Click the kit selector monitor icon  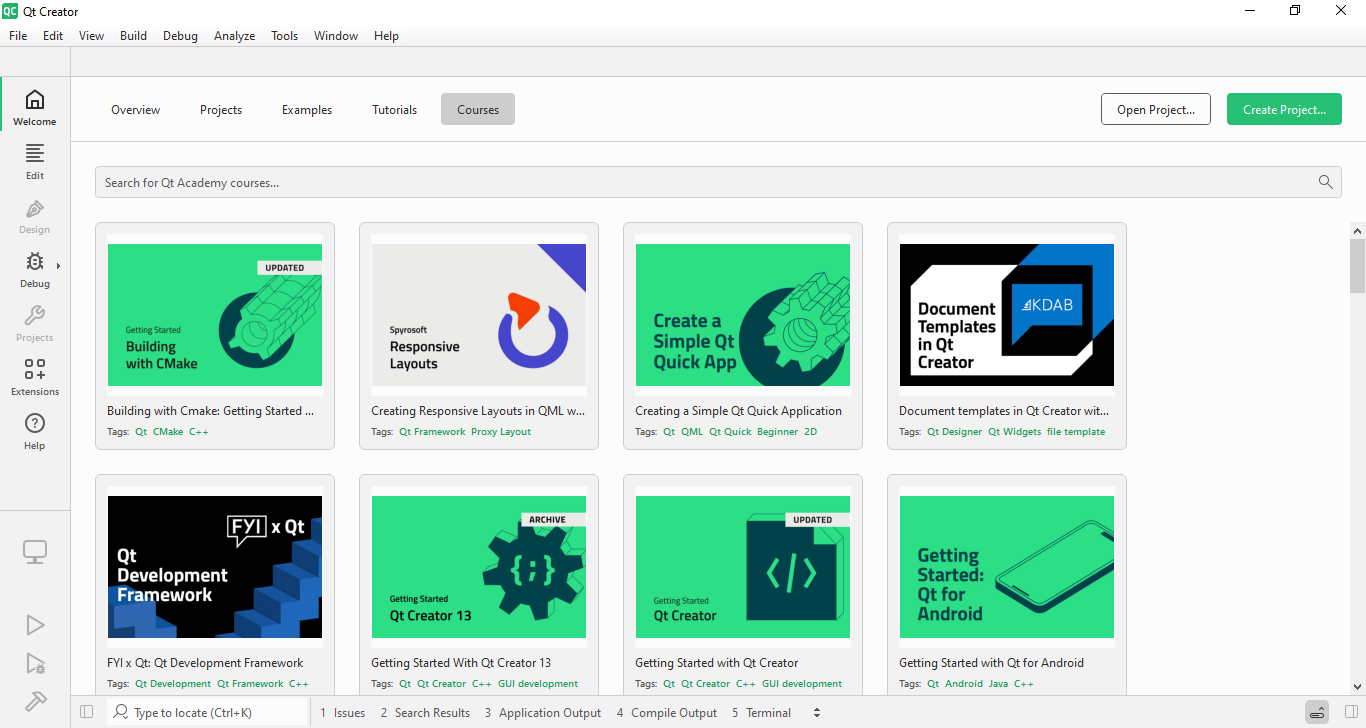click(35, 551)
